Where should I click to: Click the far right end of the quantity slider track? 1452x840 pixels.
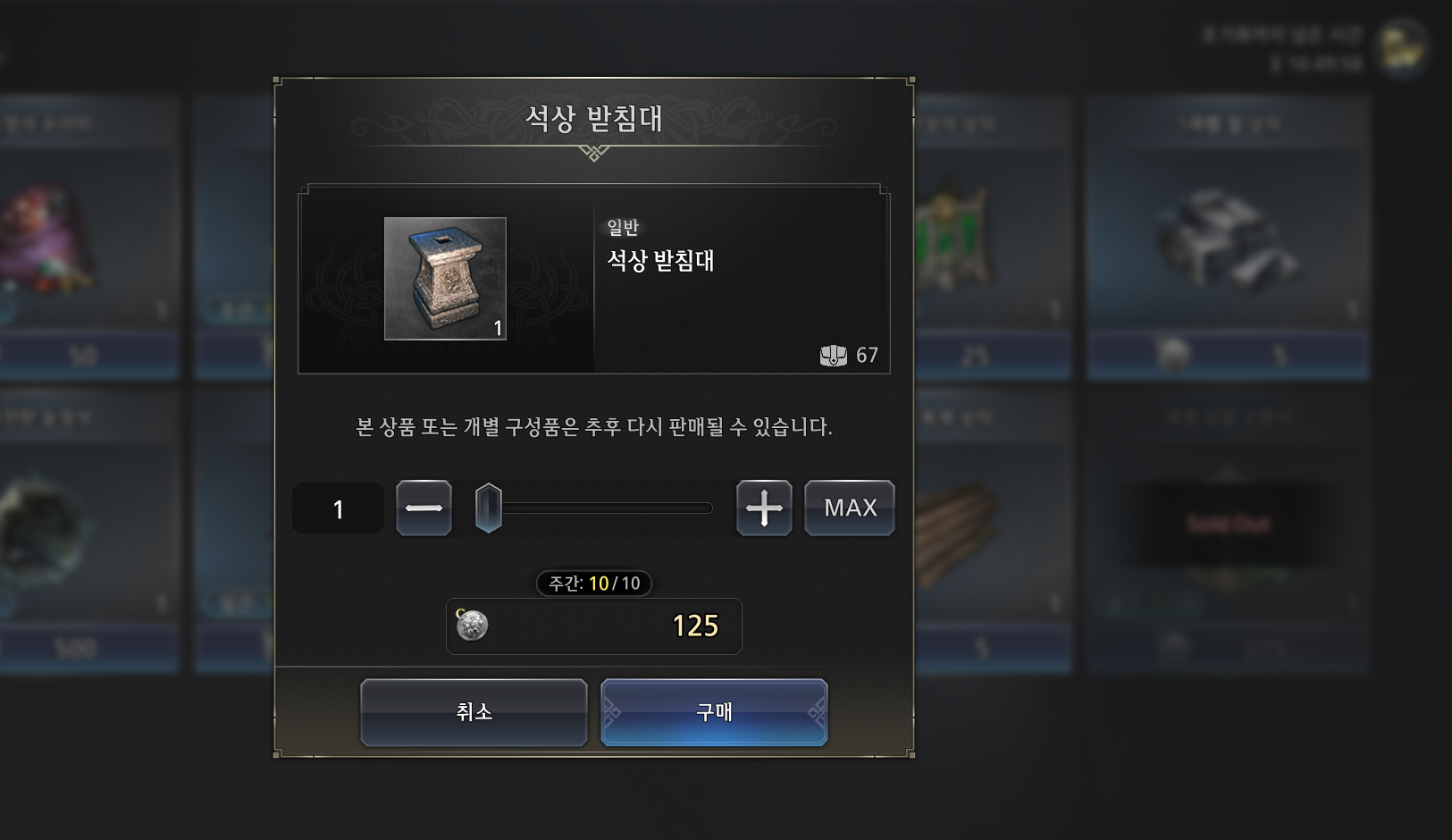pyautogui.click(x=708, y=508)
